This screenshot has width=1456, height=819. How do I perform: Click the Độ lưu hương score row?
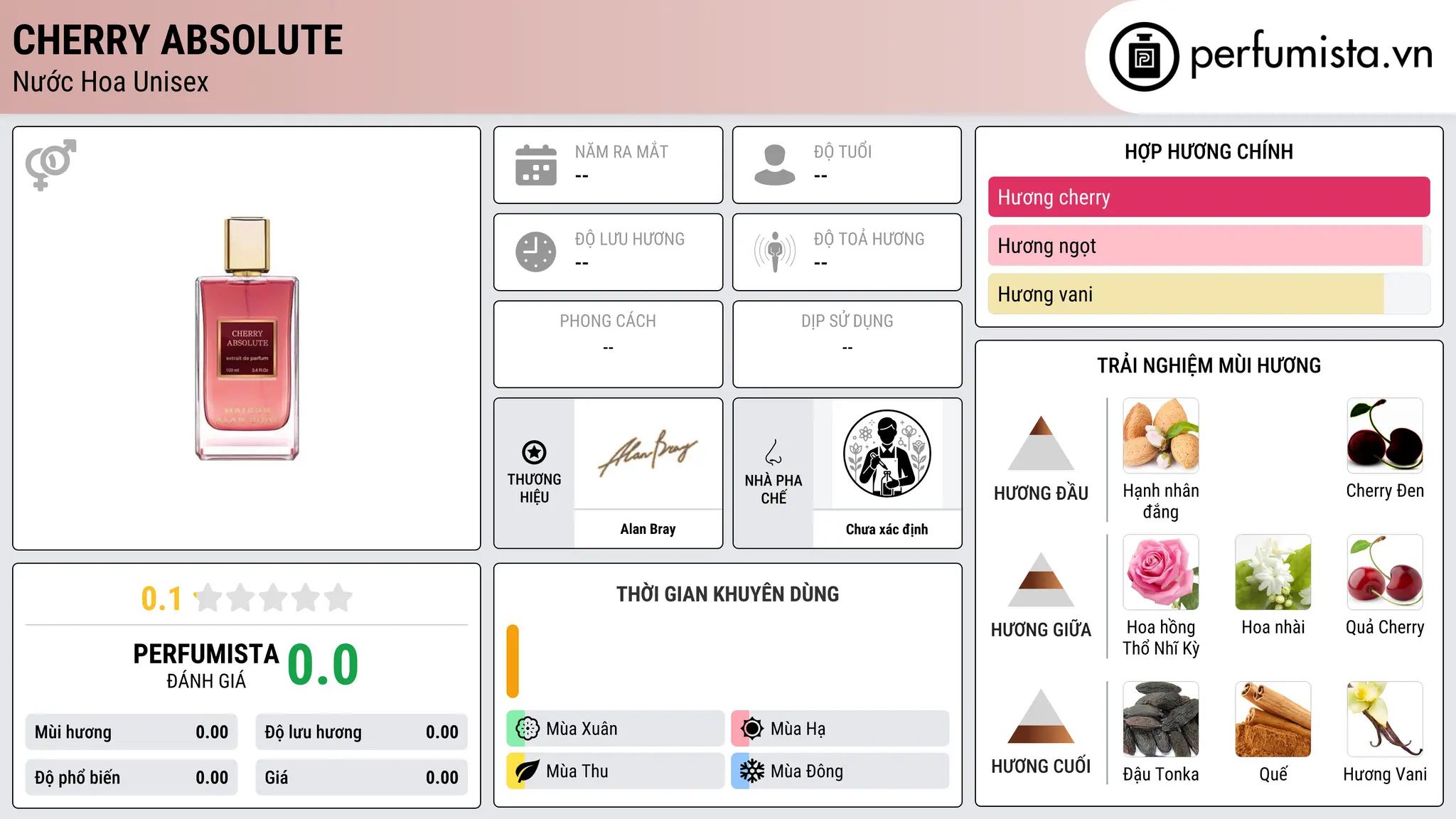361,732
